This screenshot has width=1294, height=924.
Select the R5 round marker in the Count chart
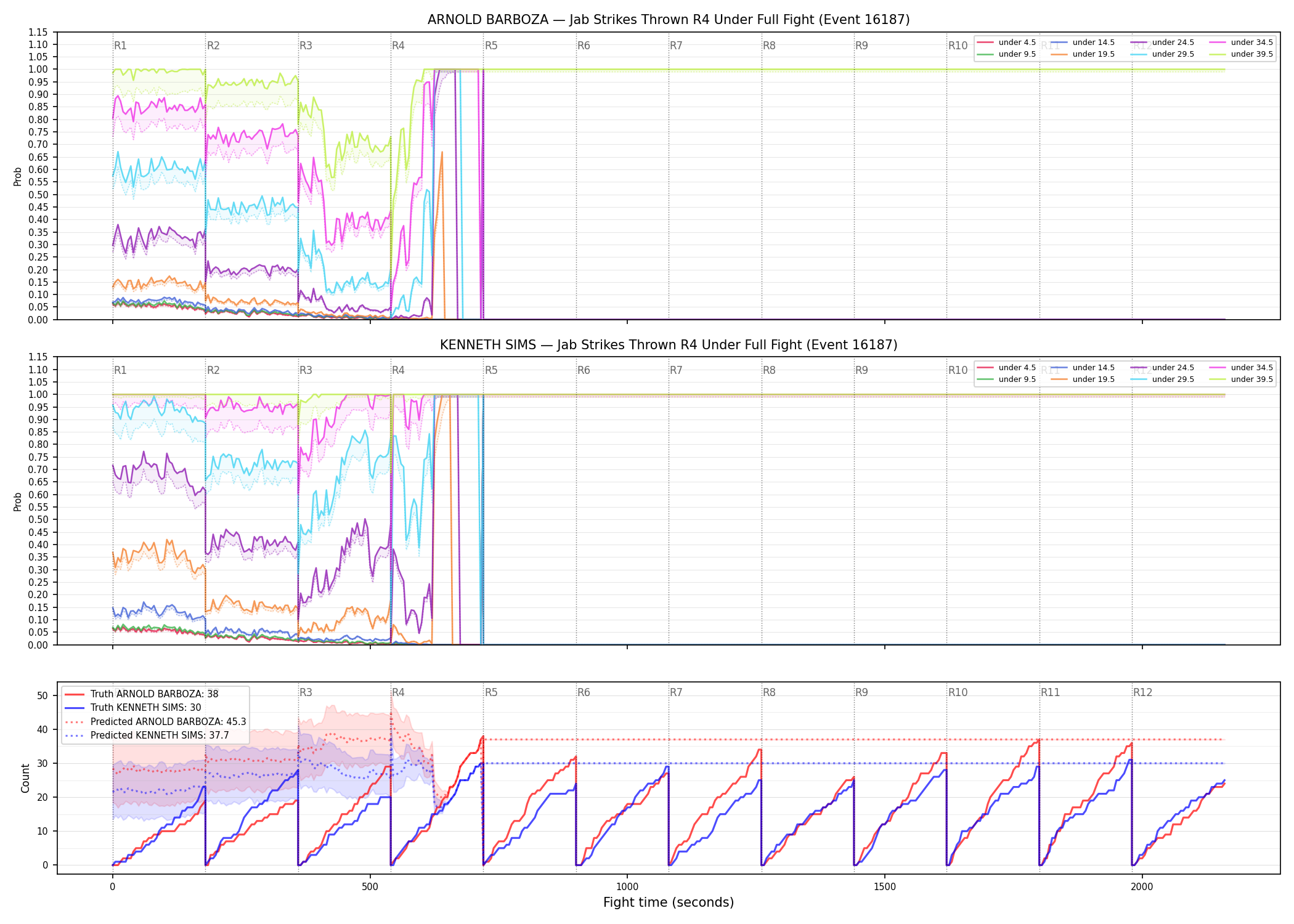pos(491,692)
